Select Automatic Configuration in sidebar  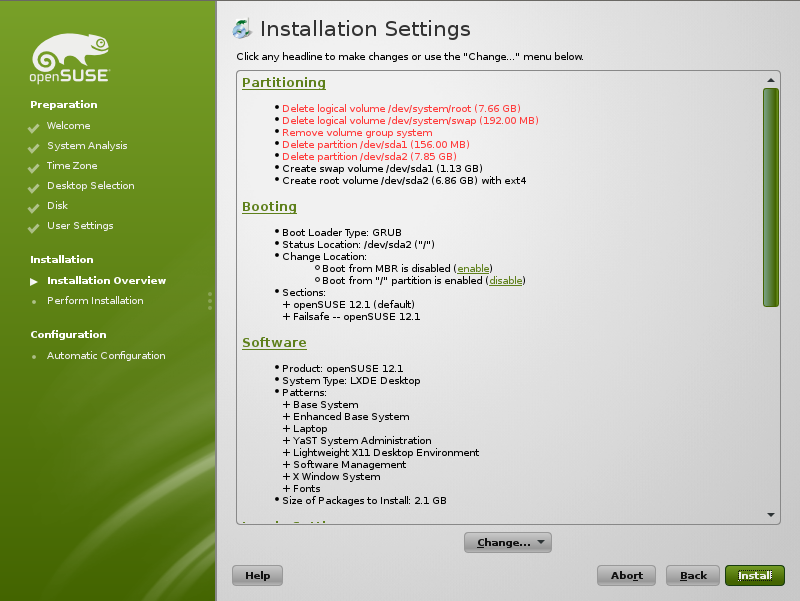tap(106, 356)
